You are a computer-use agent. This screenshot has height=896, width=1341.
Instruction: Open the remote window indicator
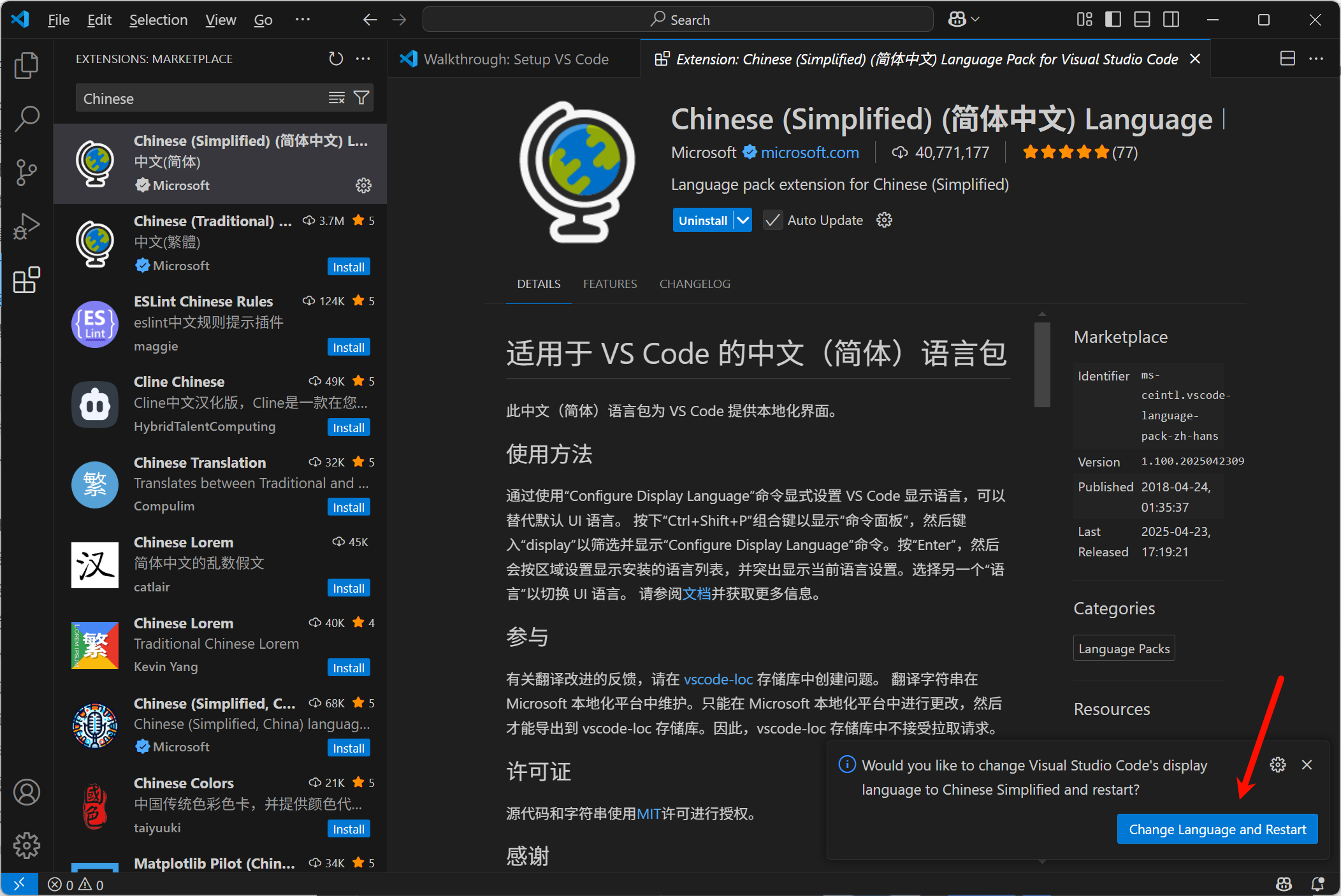tap(19, 885)
